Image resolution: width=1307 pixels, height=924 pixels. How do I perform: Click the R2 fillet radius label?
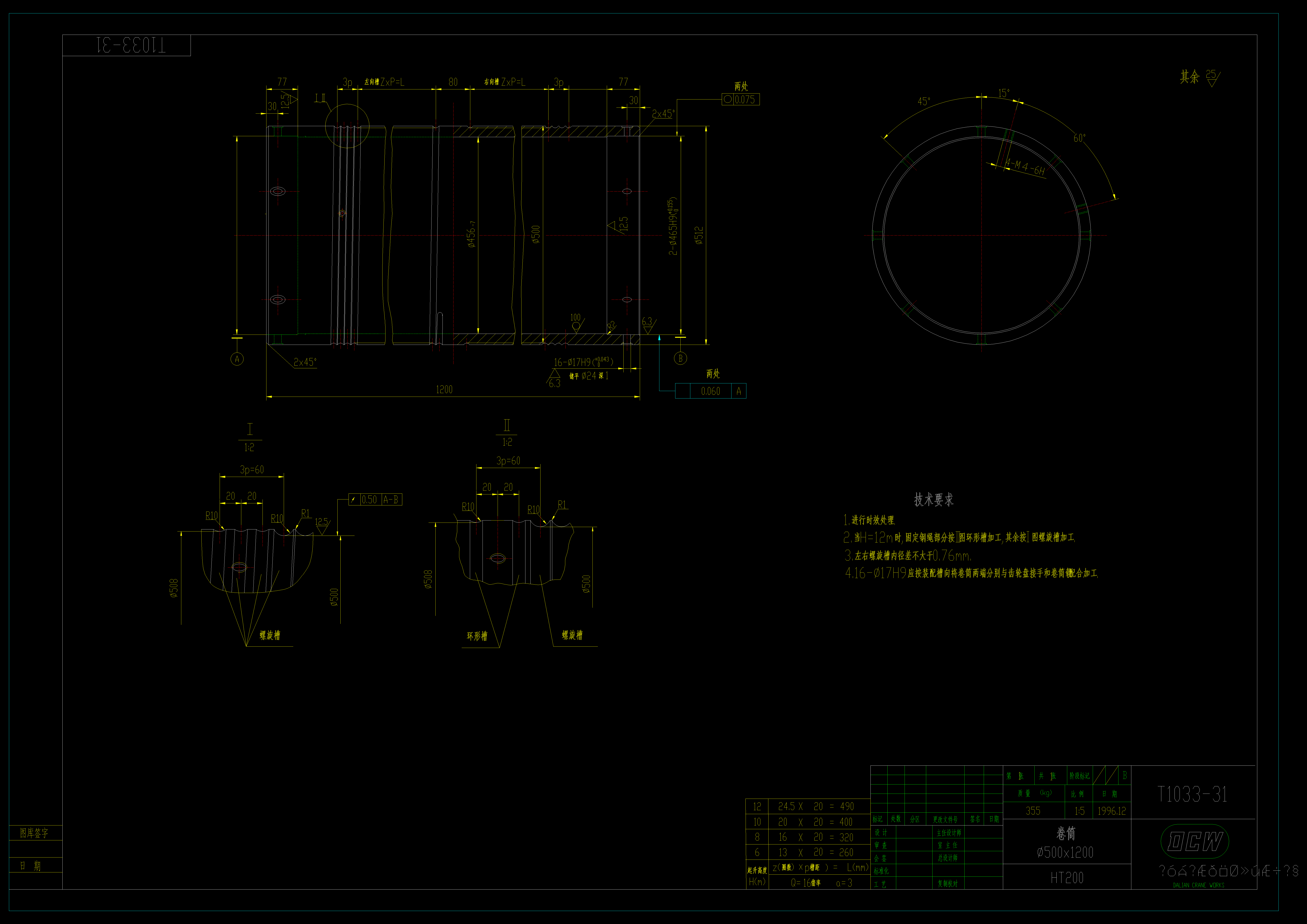(x=612, y=326)
